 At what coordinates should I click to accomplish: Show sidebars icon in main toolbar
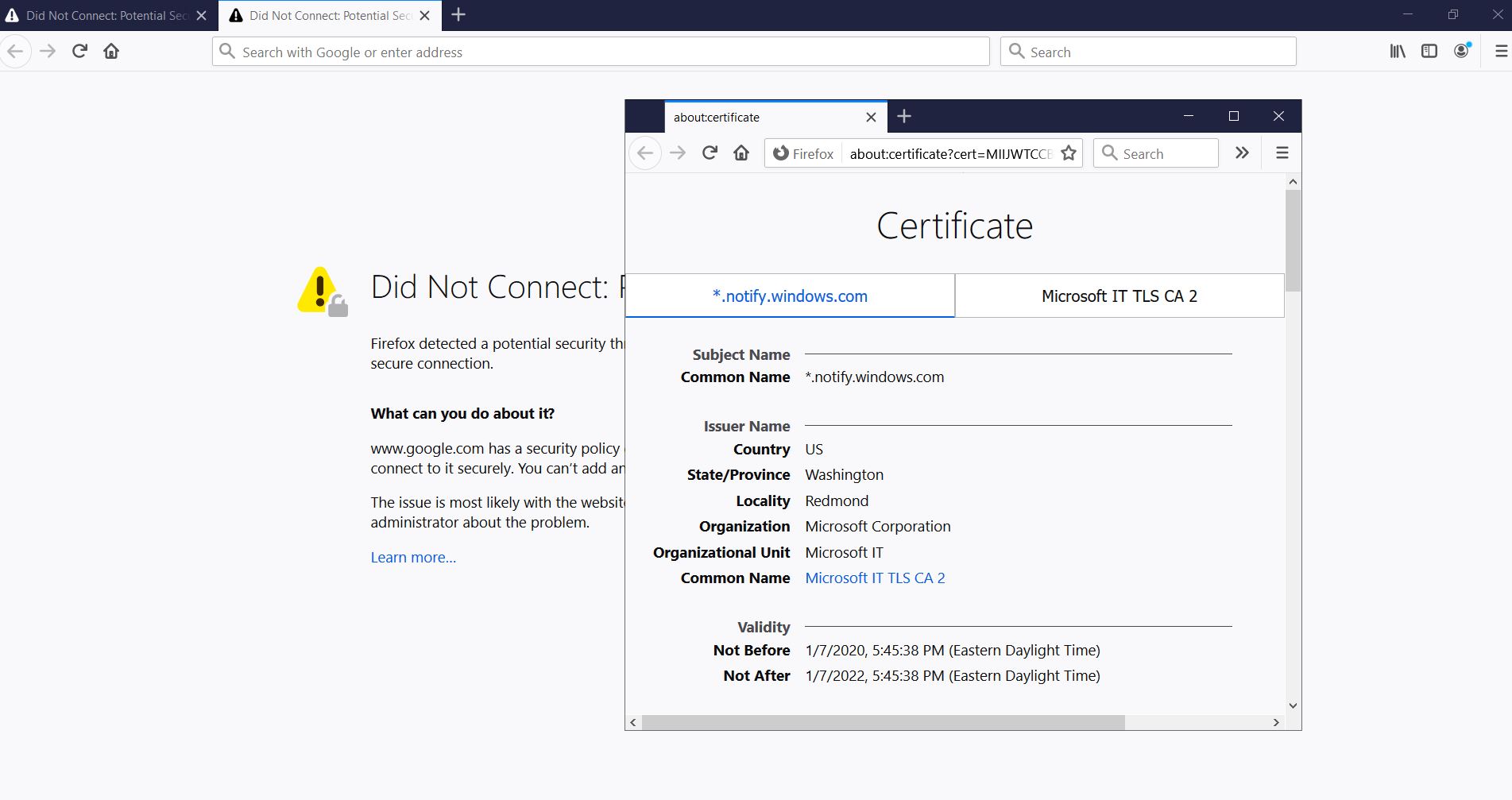1429,52
